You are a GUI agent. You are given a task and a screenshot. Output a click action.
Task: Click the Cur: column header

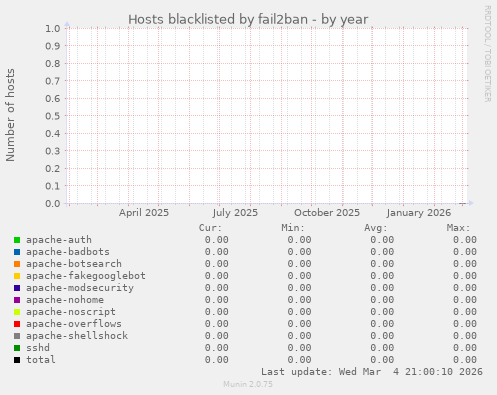click(x=210, y=228)
